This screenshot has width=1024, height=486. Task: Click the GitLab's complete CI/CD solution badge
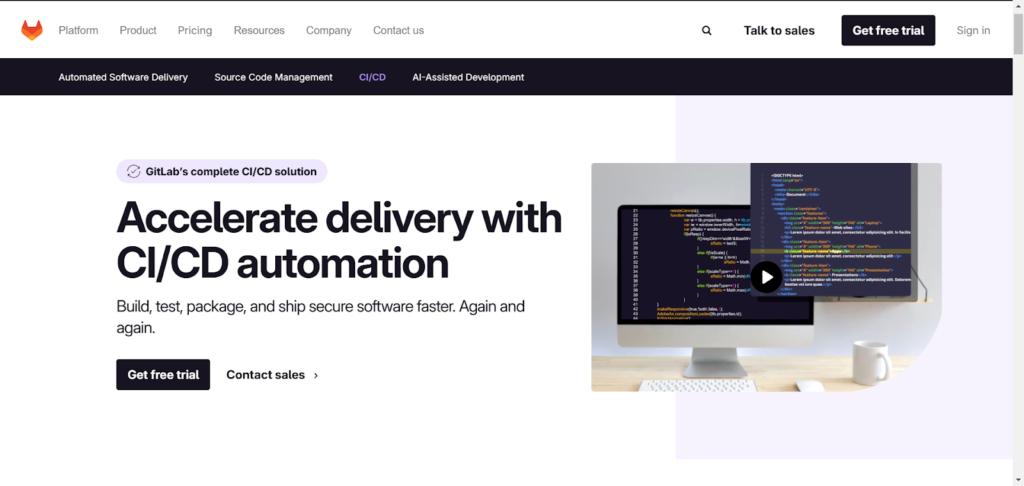tap(221, 171)
